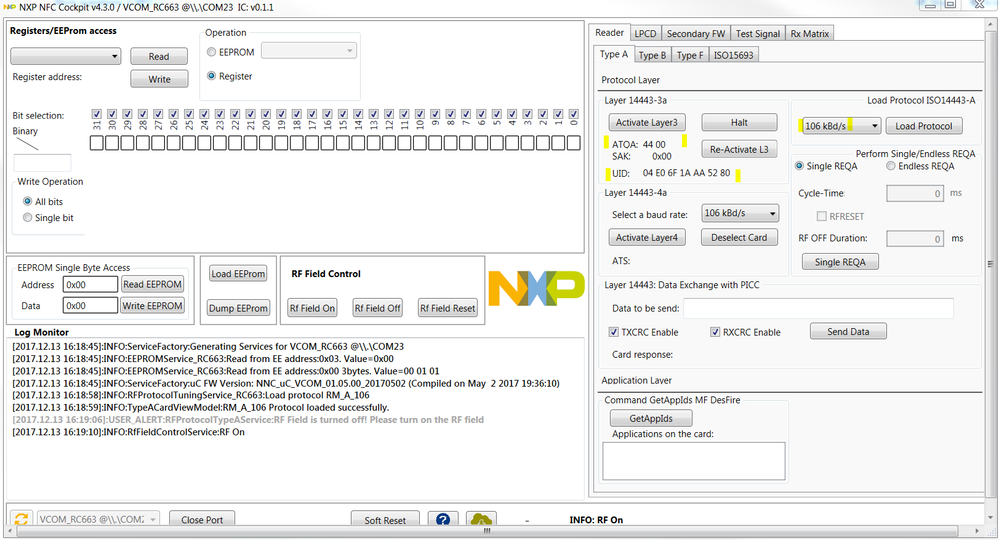The height and width of the screenshot is (540, 999).
Task: Open help with the question mark icon
Action: pos(443,519)
